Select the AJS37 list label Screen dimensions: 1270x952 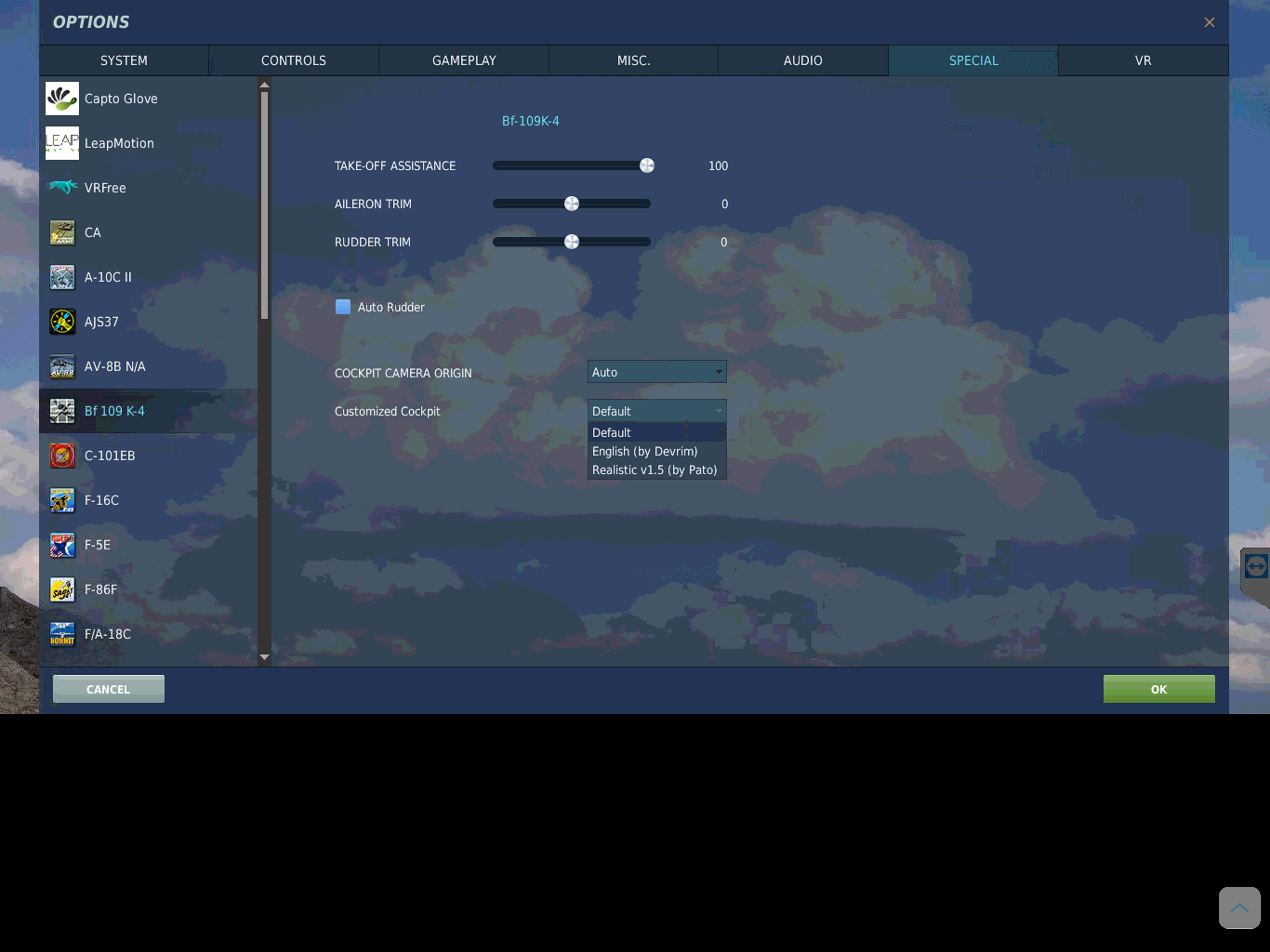[102, 322]
